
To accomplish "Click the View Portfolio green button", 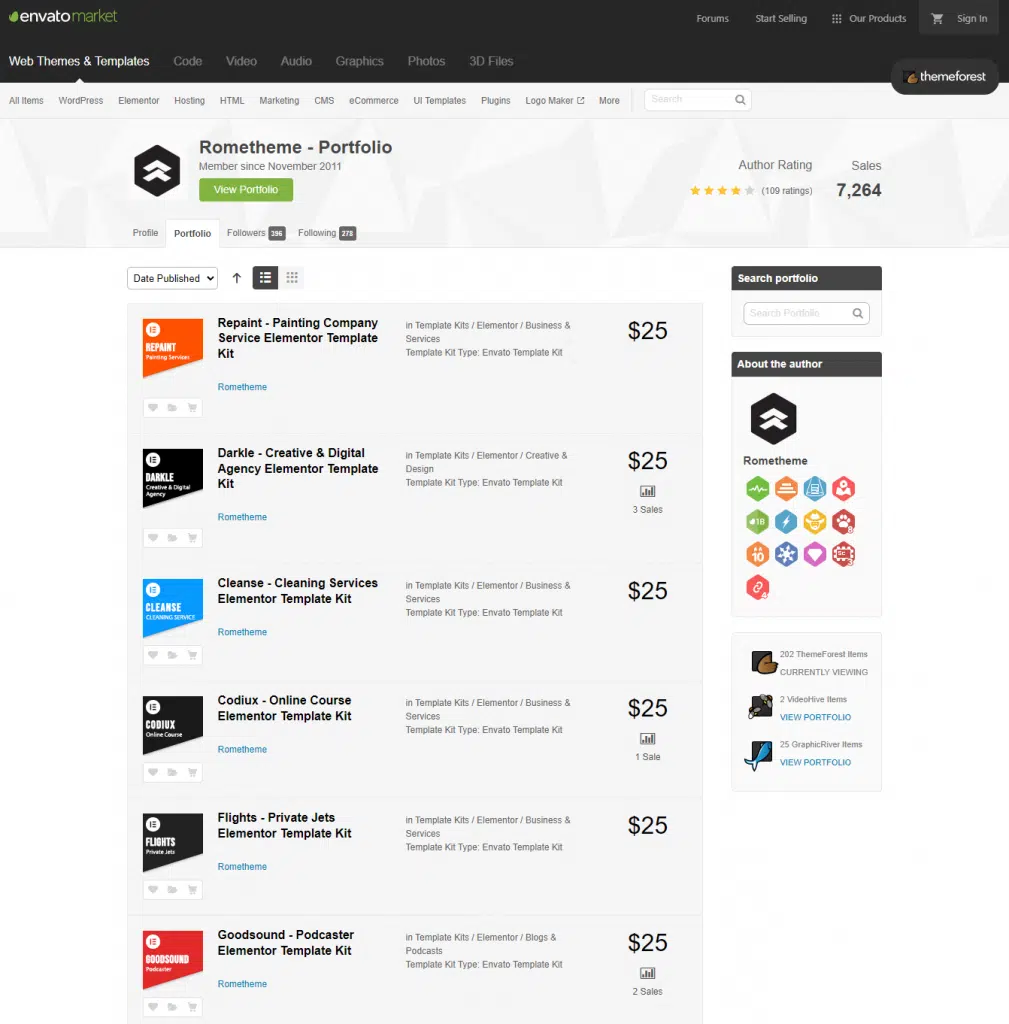I will (x=246, y=190).
